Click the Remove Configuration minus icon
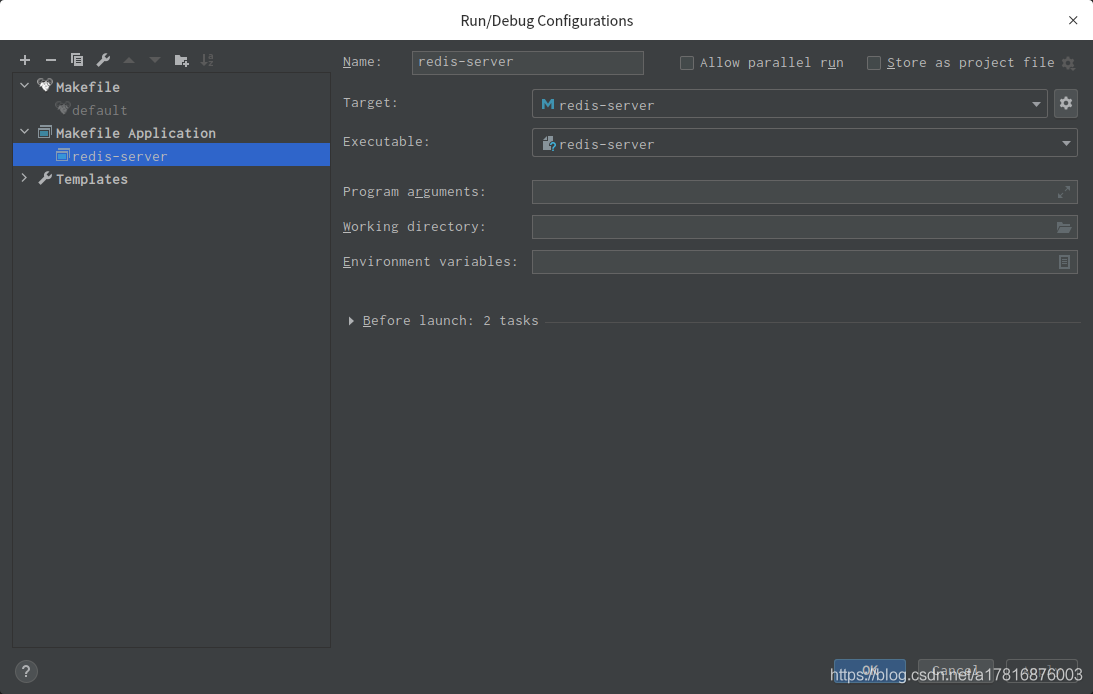Screen dimensions: 1093x694 click(51, 61)
